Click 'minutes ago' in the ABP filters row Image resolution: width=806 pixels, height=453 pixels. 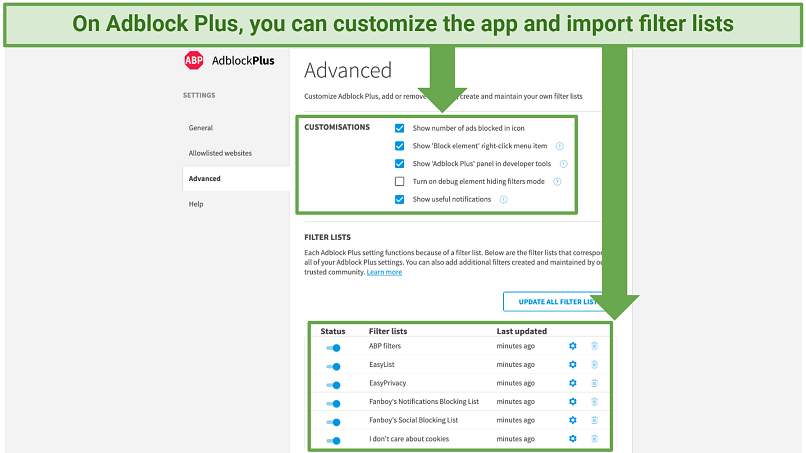[x=516, y=346]
